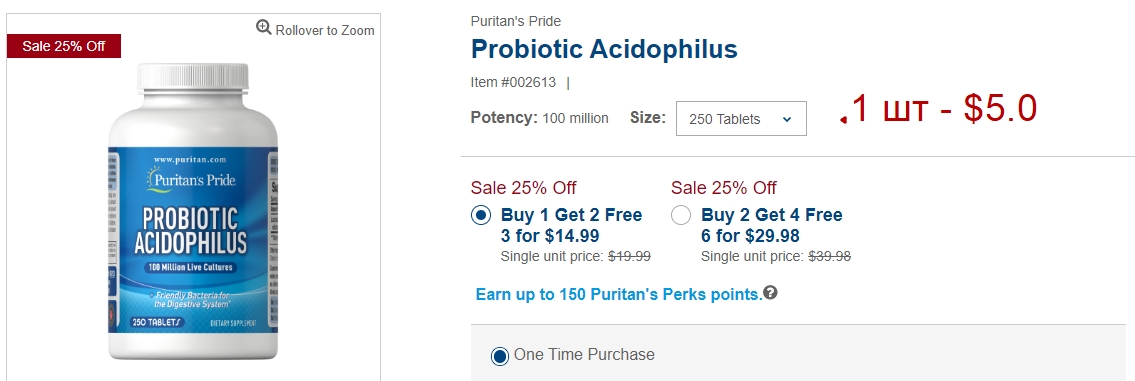
Task: Select the Buy 2 Get 4 Free option
Action: tap(681, 216)
